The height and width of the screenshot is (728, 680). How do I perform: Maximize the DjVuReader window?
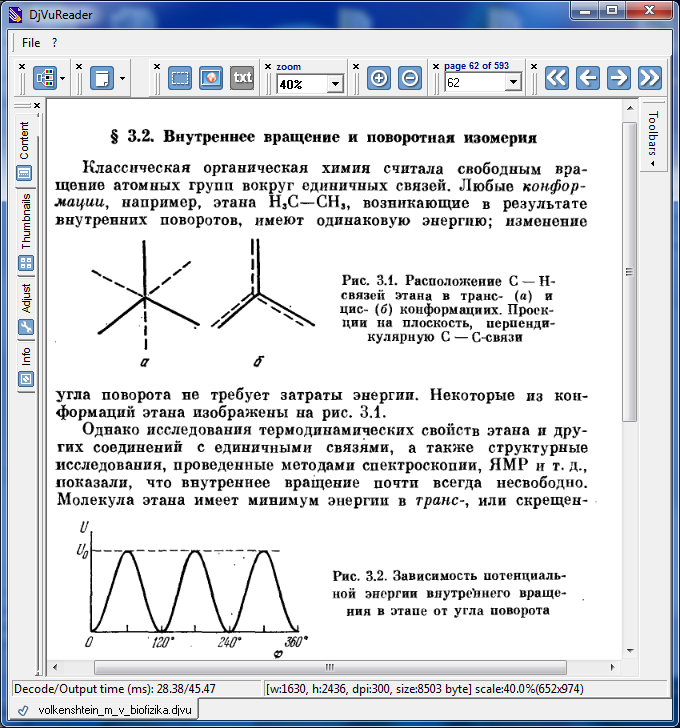click(x=612, y=10)
